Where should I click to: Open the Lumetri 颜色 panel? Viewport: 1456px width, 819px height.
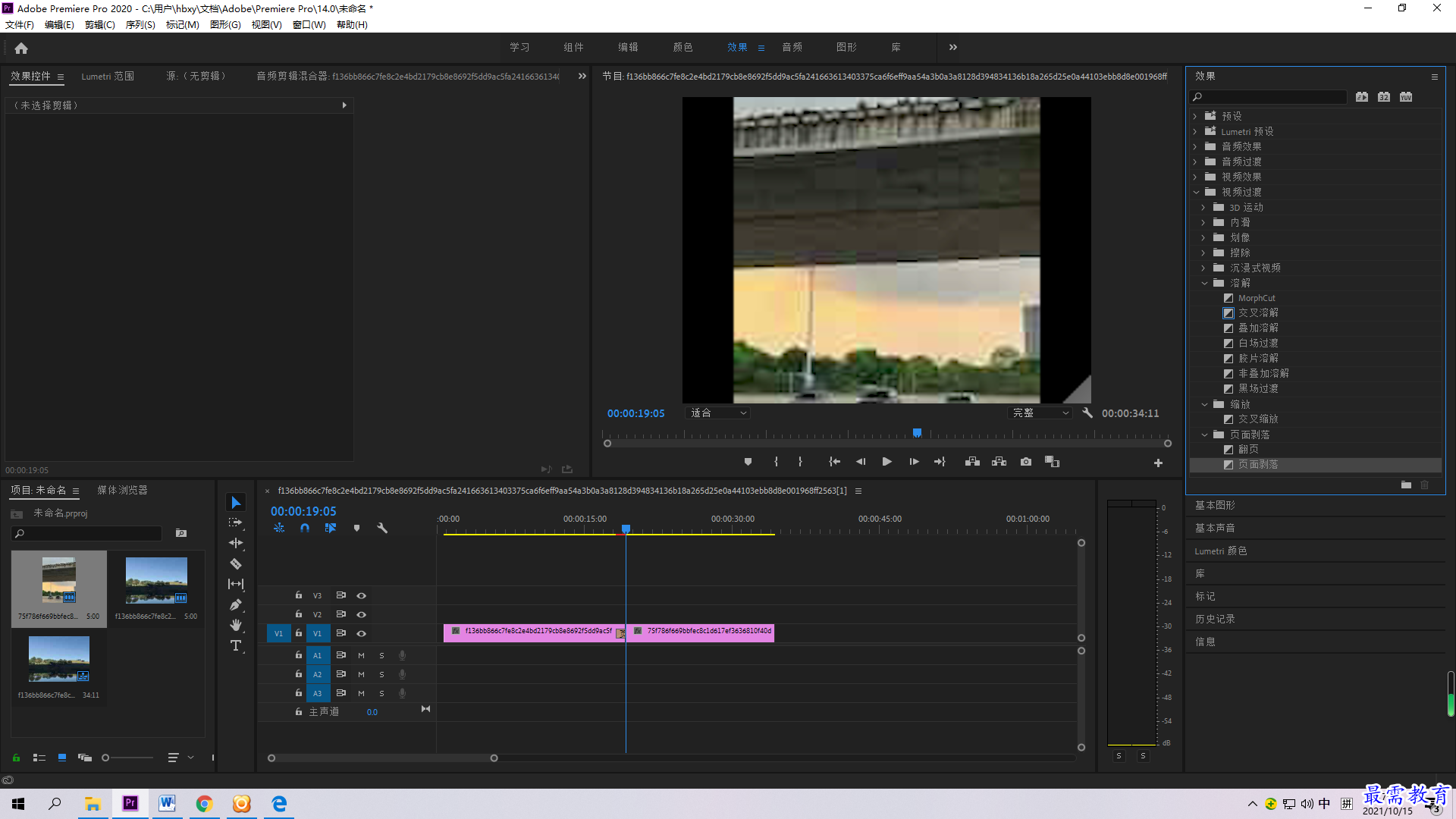coord(1221,551)
